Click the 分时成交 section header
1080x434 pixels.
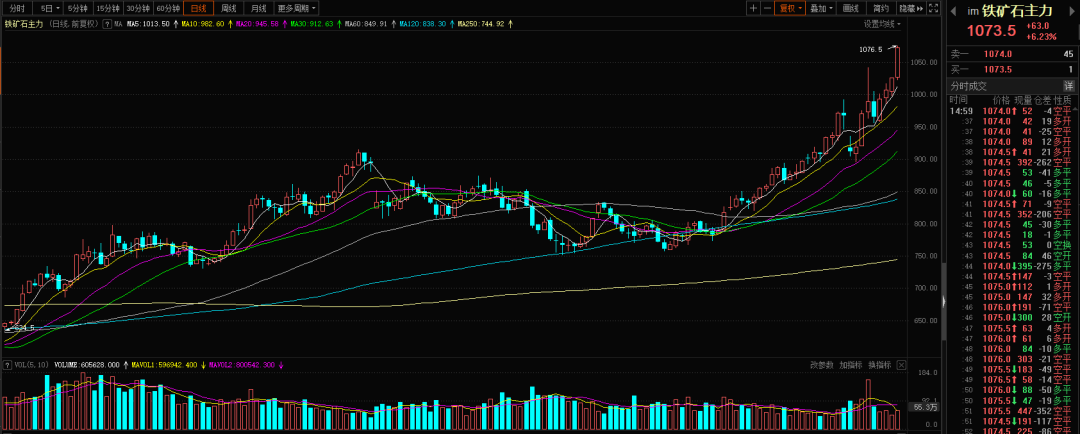pos(969,86)
